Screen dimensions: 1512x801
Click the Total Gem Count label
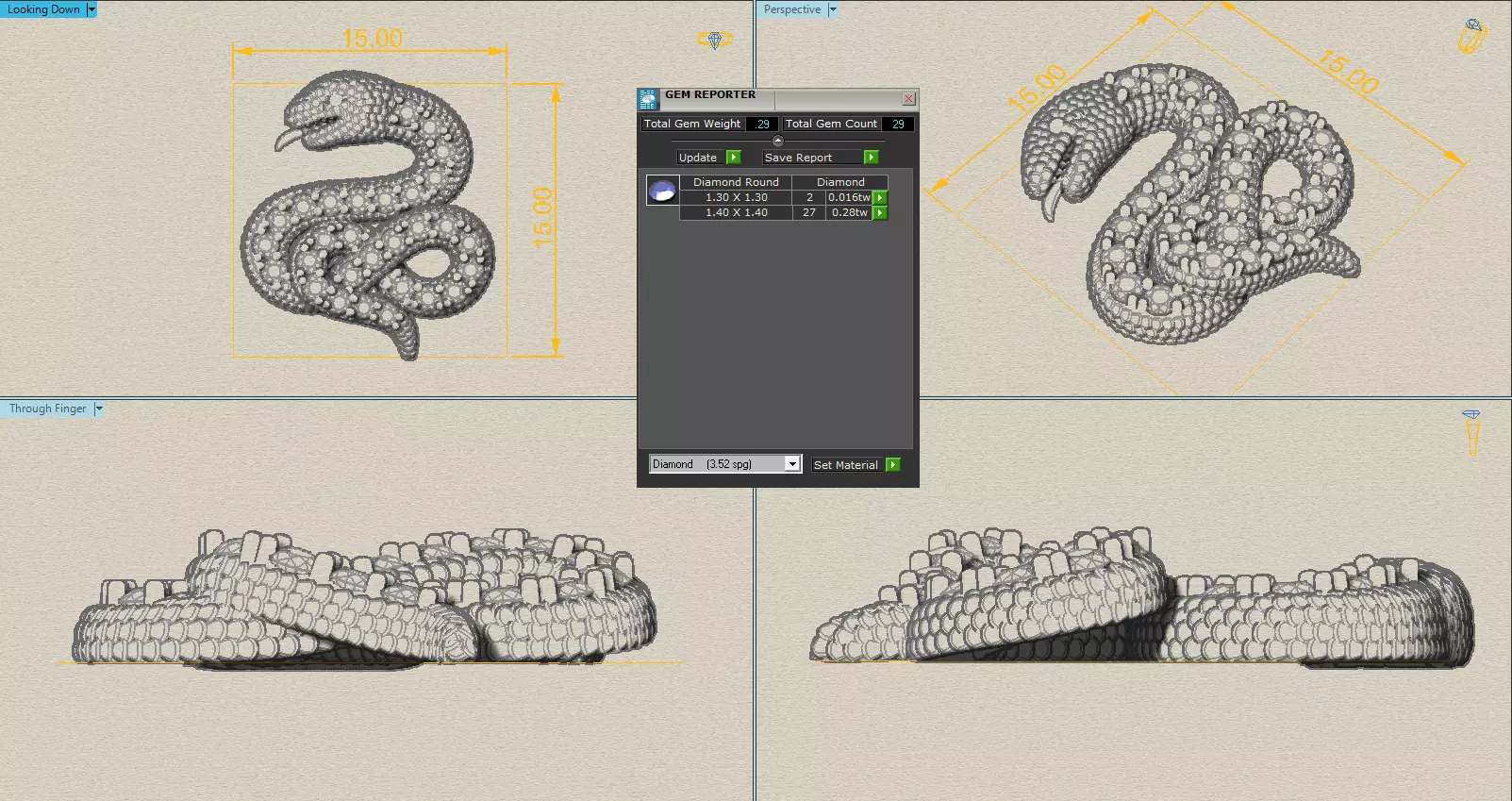pos(831,124)
